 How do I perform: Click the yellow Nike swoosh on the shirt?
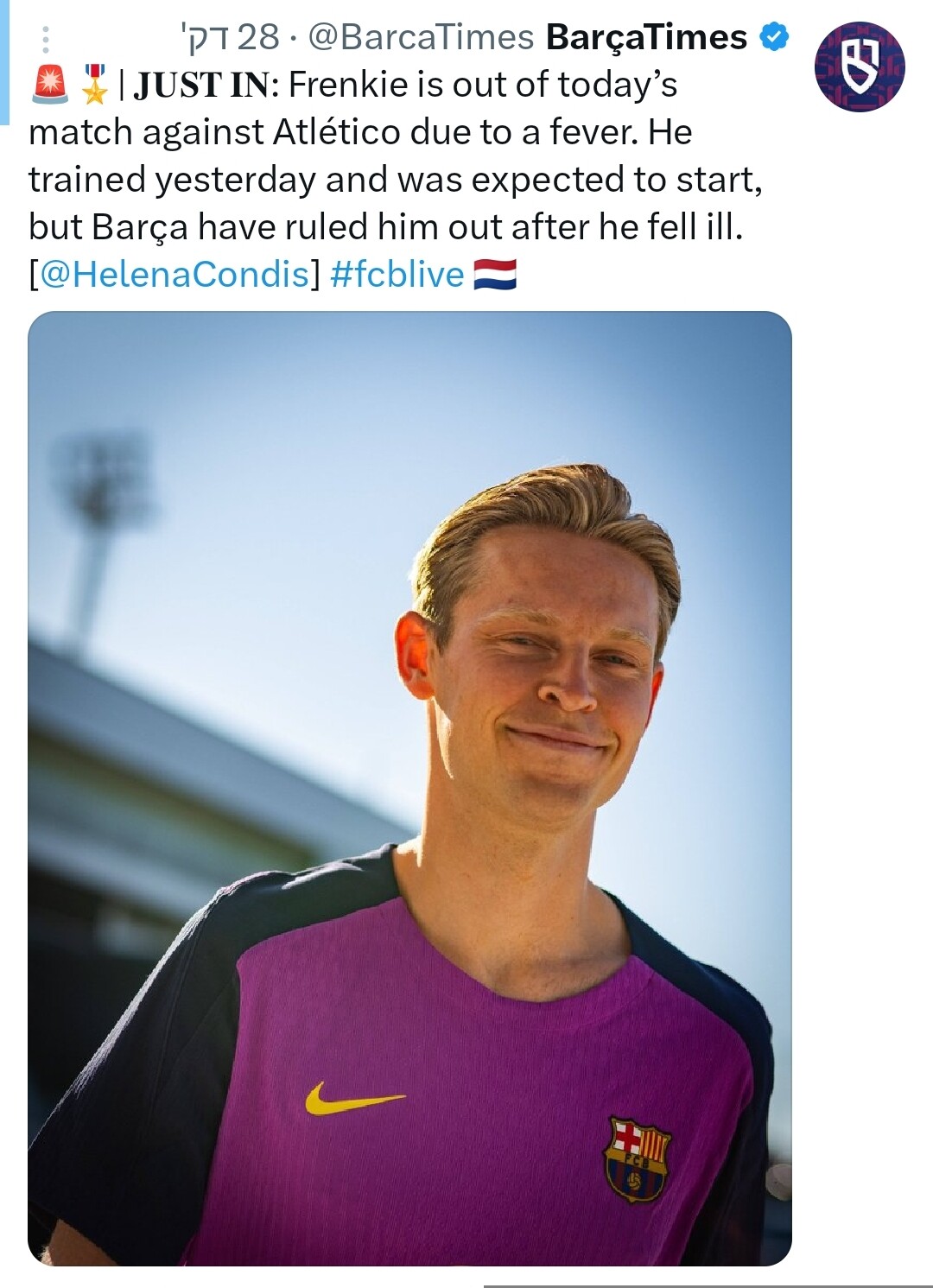(353, 1099)
